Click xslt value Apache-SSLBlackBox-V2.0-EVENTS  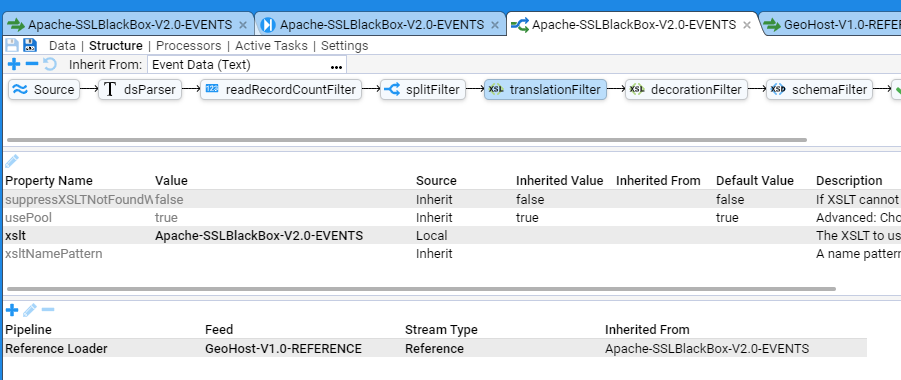(x=259, y=236)
